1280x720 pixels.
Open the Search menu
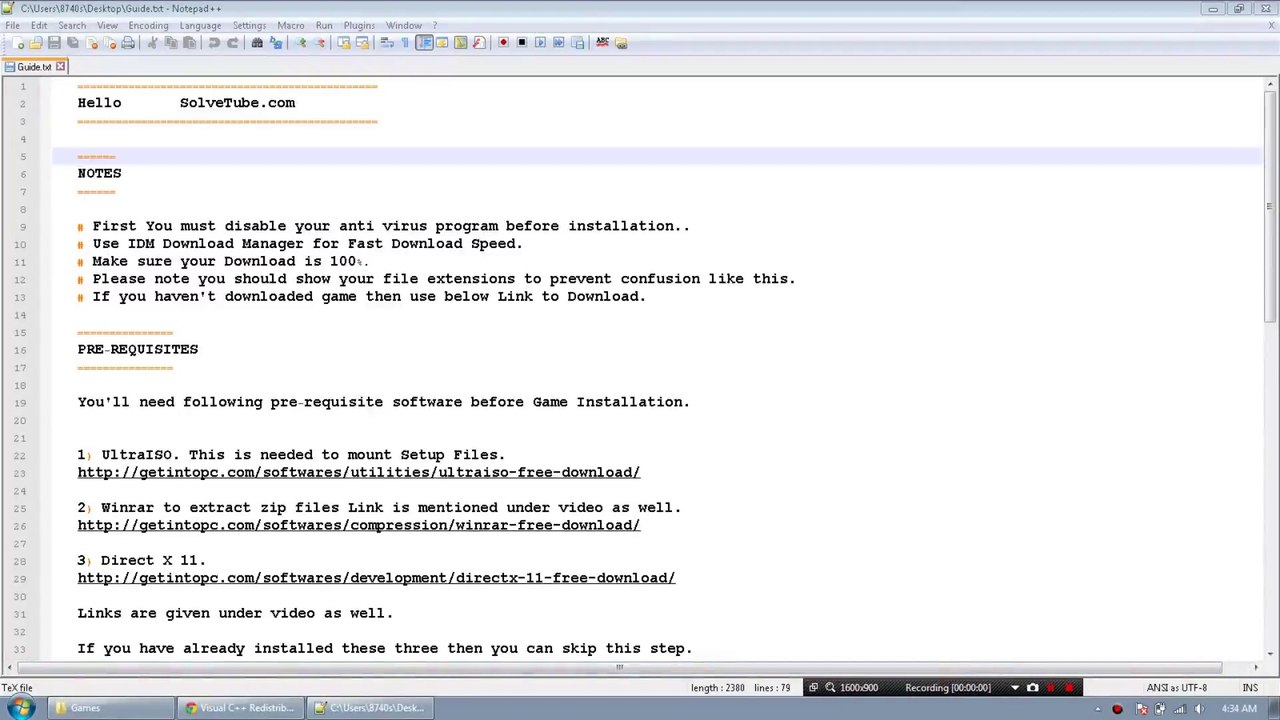pyautogui.click(x=72, y=25)
